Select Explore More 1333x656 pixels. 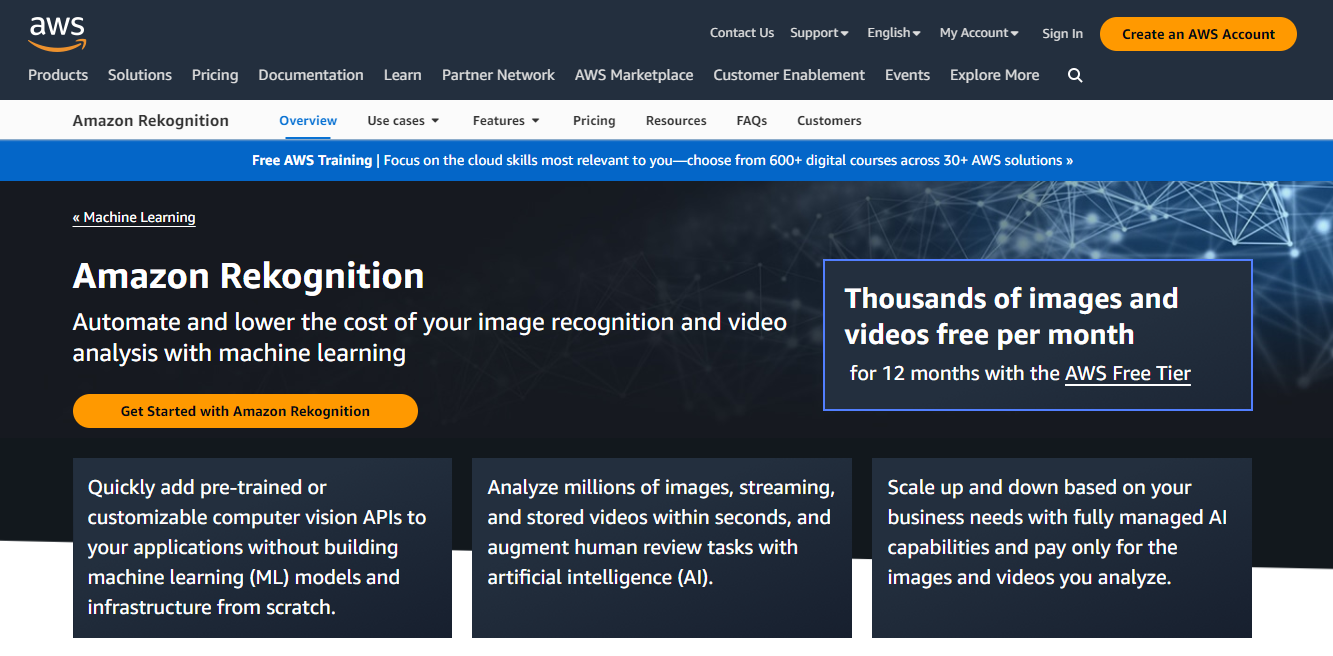click(x=994, y=75)
